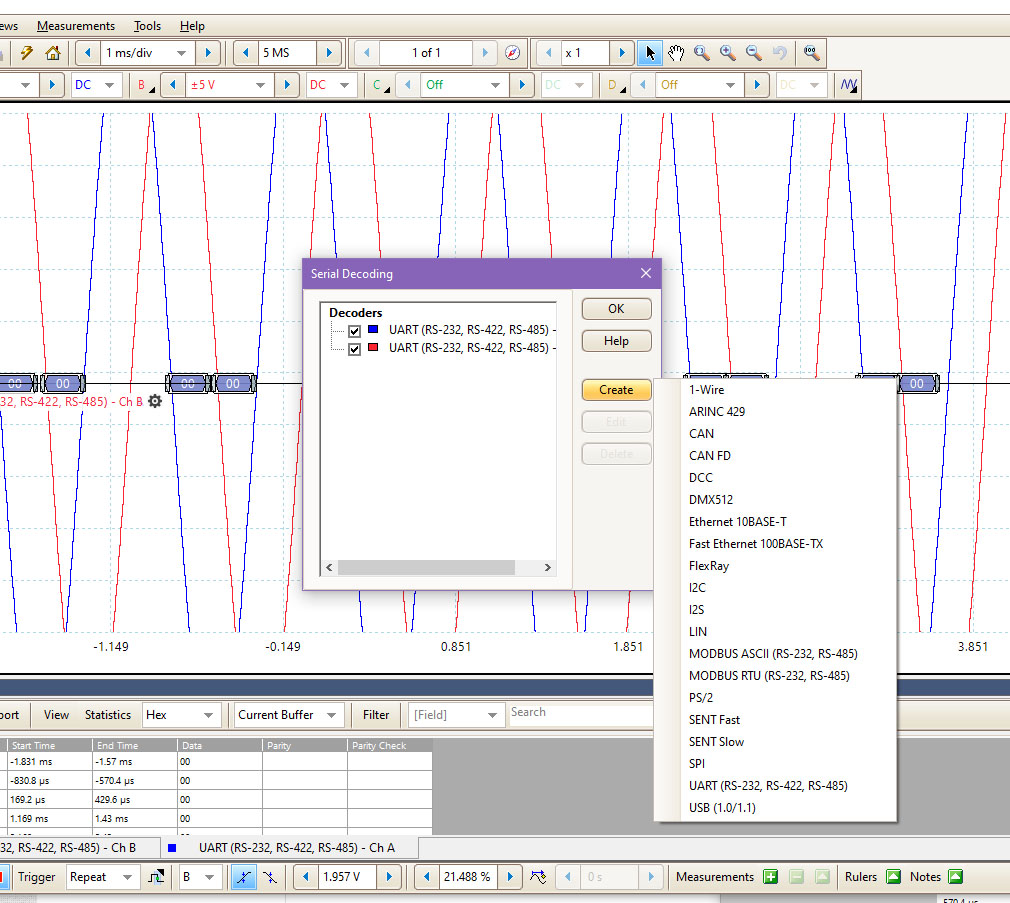Click the home icon in toolbar
This screenshot has height=903, width=1010.
pos(53,53)
